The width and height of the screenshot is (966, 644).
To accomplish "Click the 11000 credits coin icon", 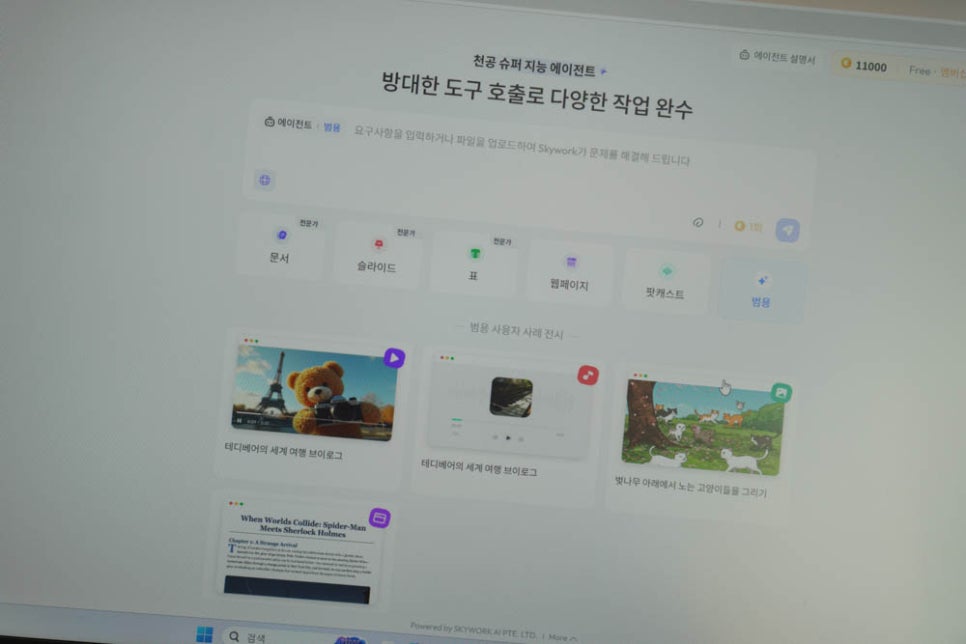I will (846, 63).
